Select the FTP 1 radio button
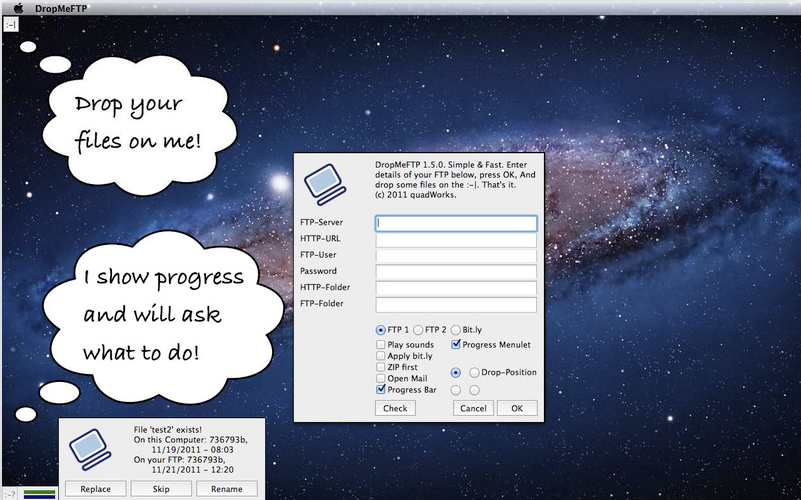Image resolution: width=801 pixels, height=500 pixels. [381, 330]
